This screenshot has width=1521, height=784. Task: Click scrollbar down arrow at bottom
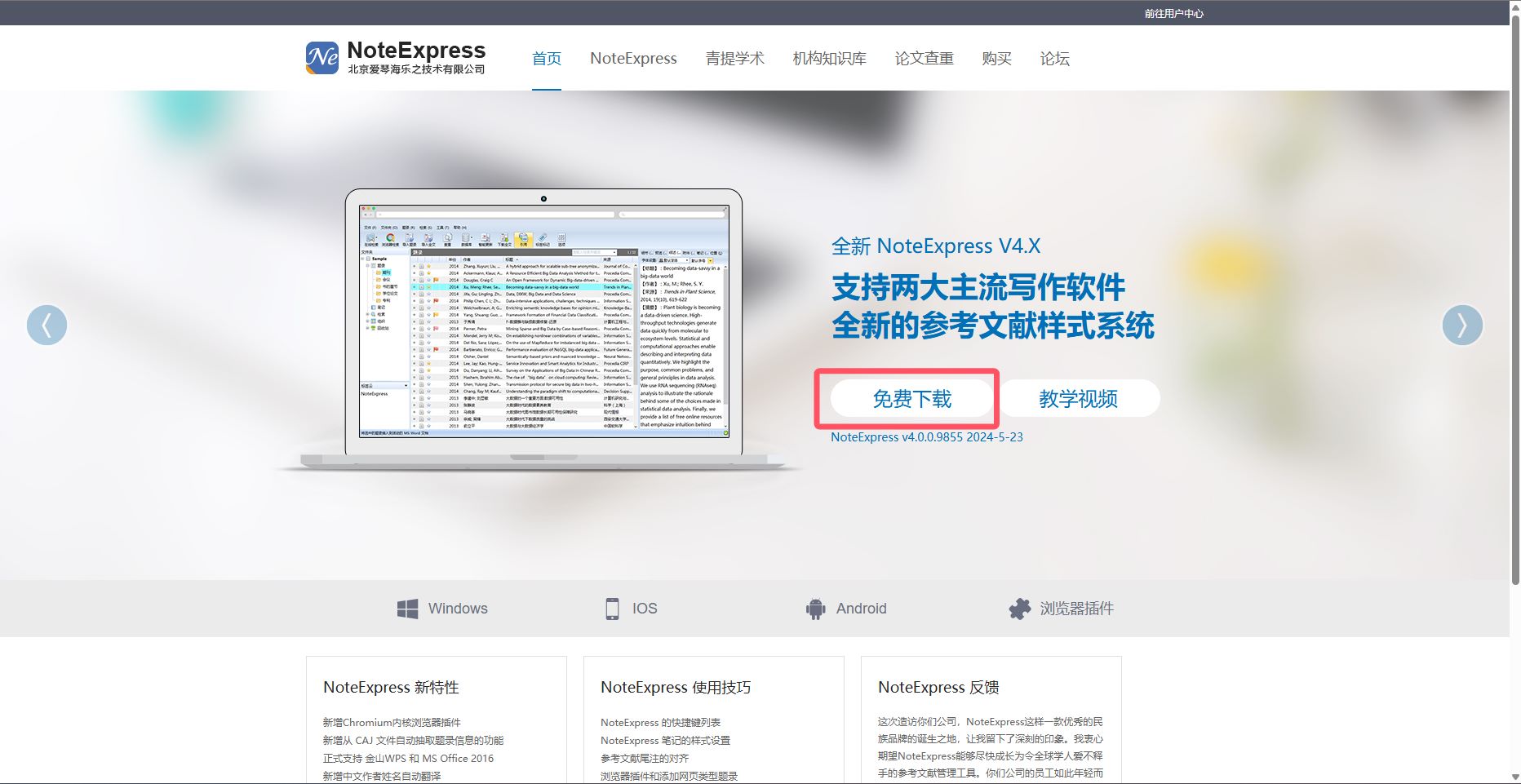tap(1515, 777)
